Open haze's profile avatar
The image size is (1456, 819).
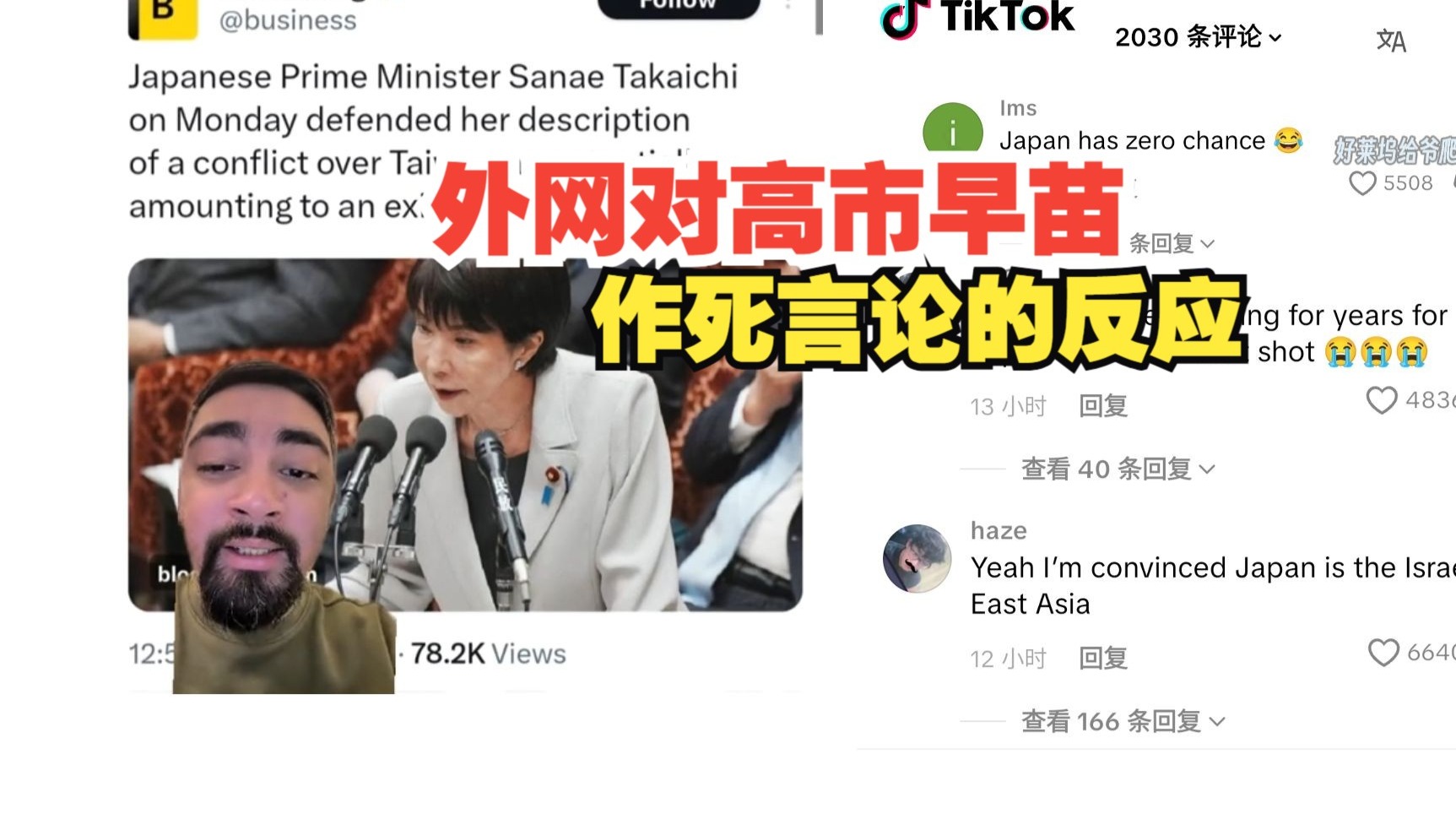pos(917,558)
